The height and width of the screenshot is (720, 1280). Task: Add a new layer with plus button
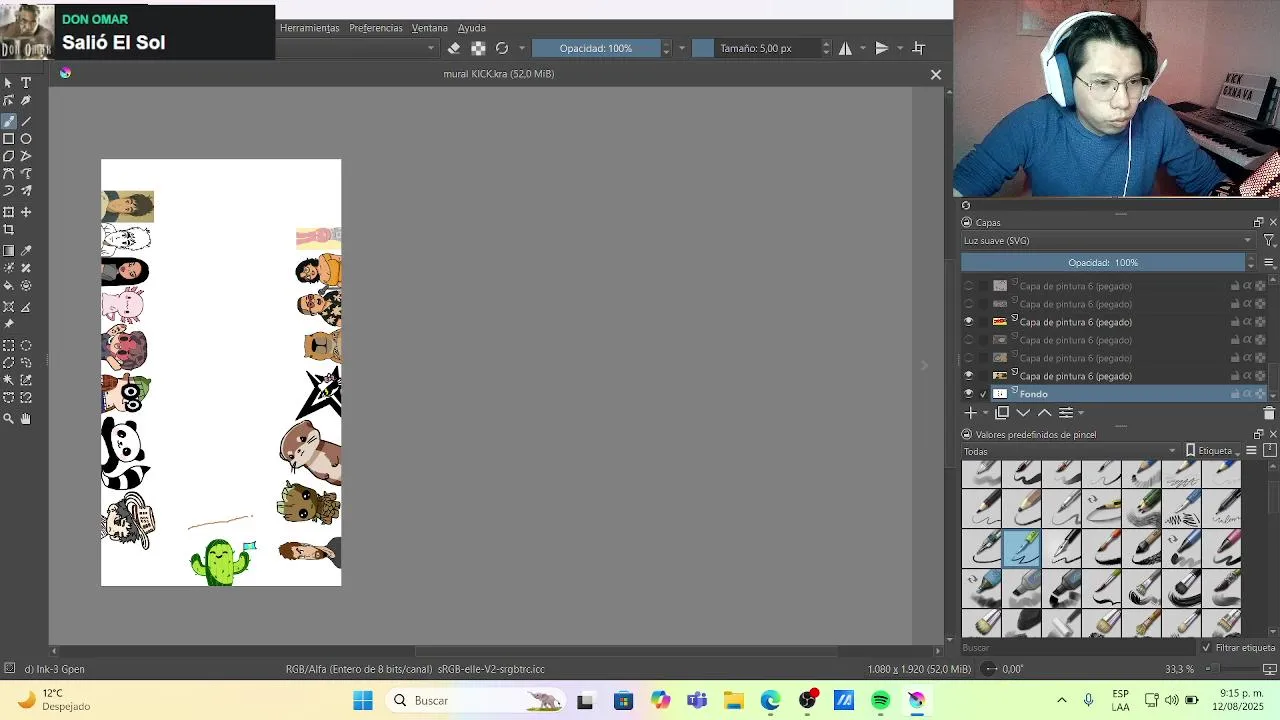pyautogui.click(x=970, y=413)
